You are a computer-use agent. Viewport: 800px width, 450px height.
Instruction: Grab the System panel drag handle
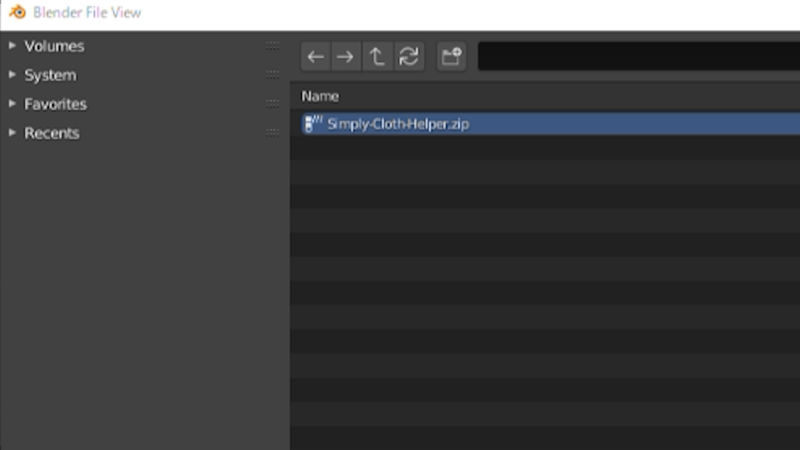(272, 75)
